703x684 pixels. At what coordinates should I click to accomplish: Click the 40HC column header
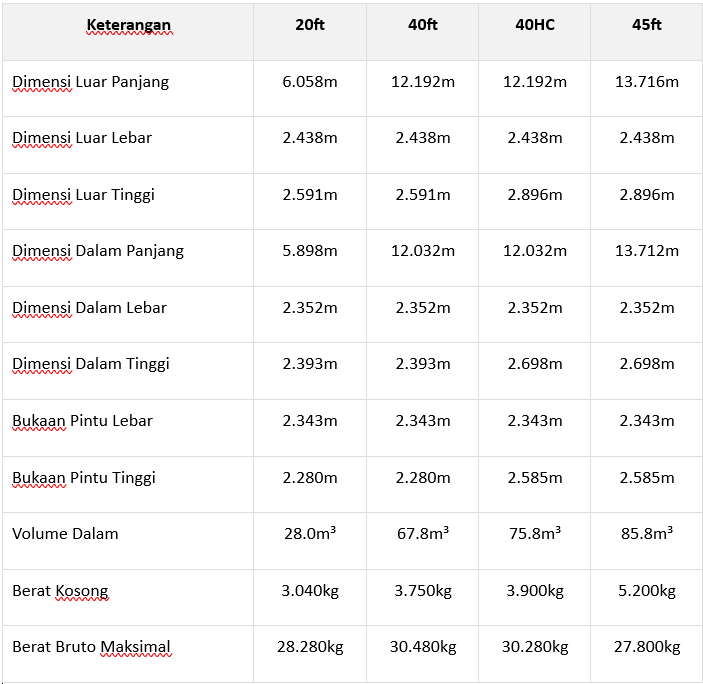coord(535,25)
